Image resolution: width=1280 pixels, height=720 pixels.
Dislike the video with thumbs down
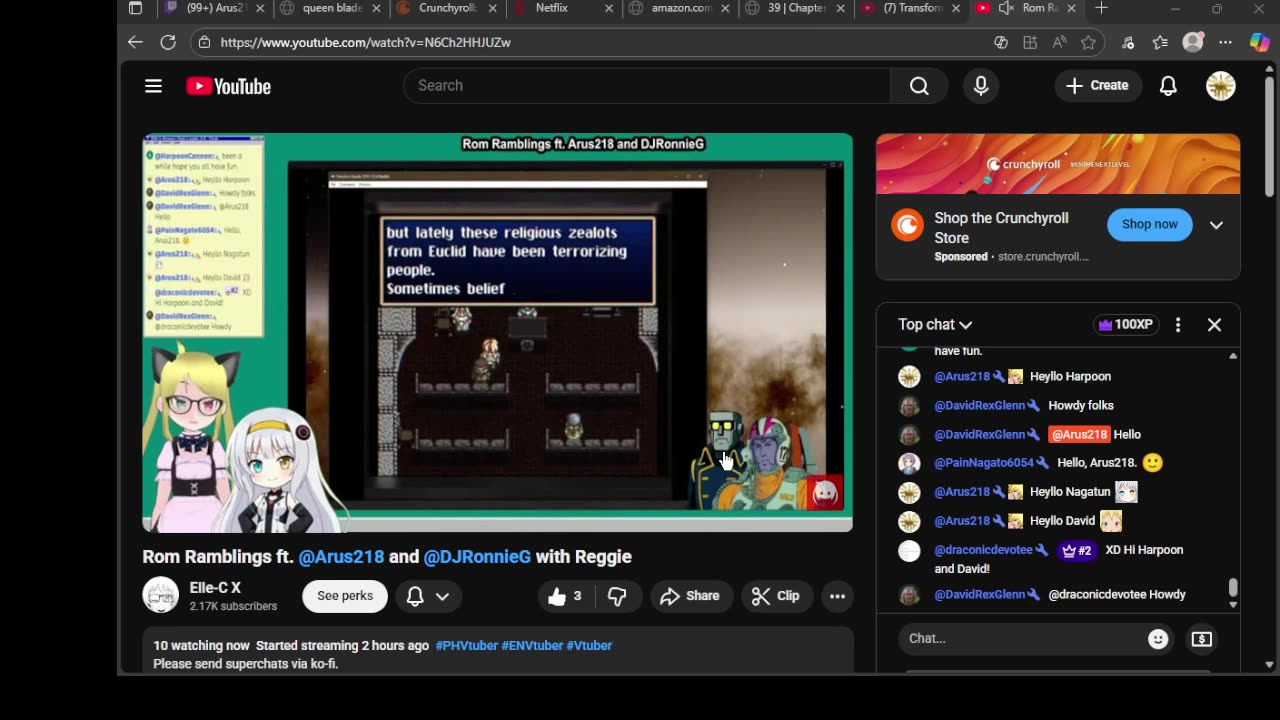pos(617,596)
